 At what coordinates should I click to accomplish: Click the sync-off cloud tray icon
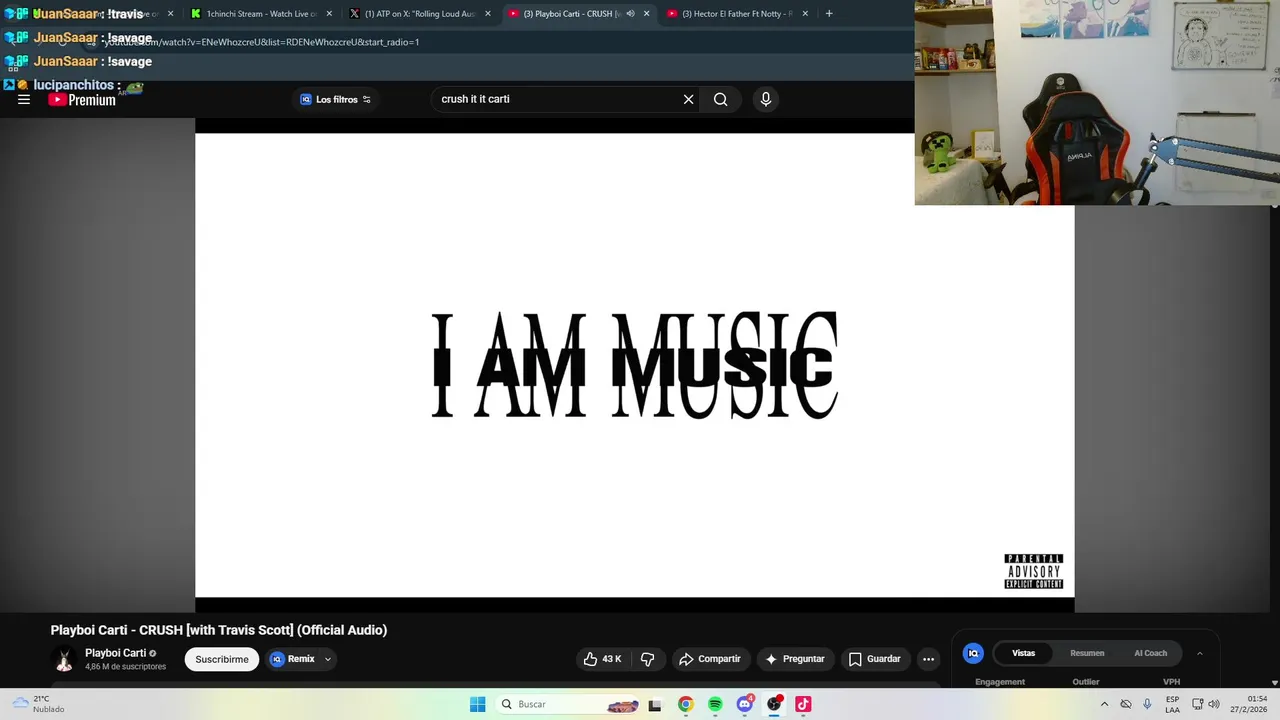1126,704
